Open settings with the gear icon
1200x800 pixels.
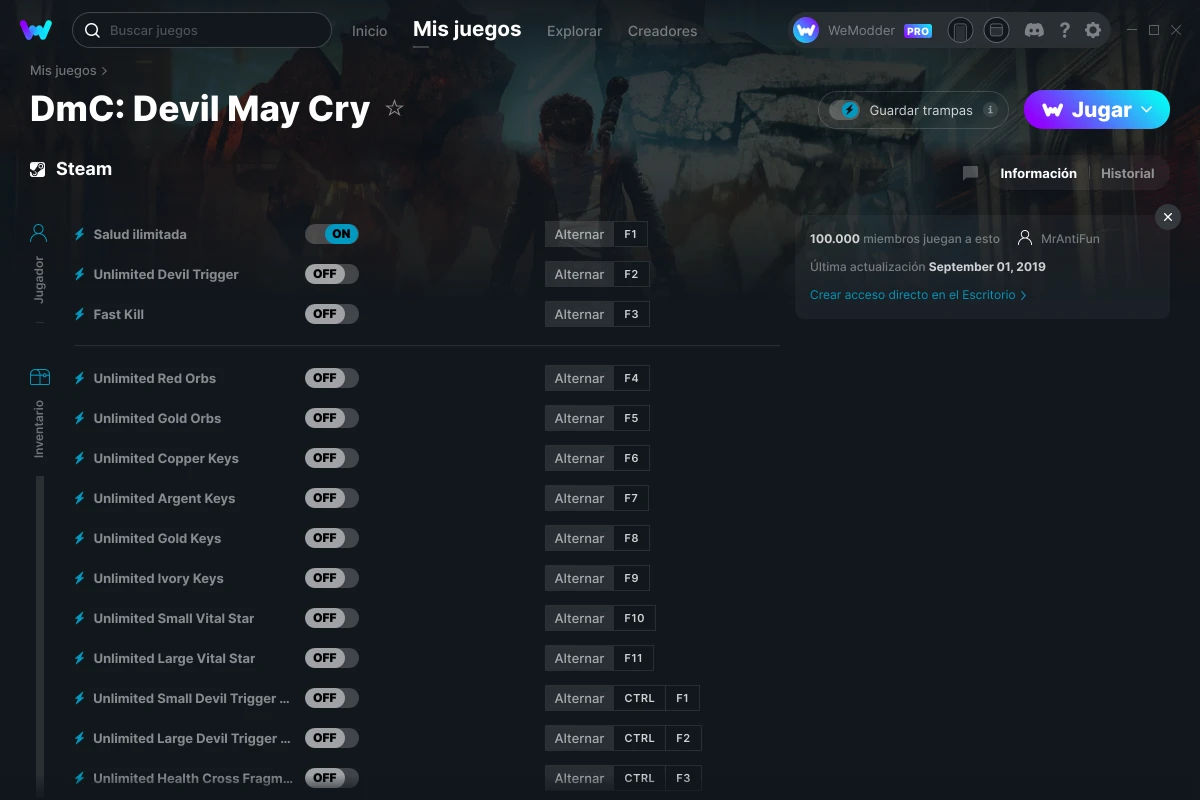1093,30
